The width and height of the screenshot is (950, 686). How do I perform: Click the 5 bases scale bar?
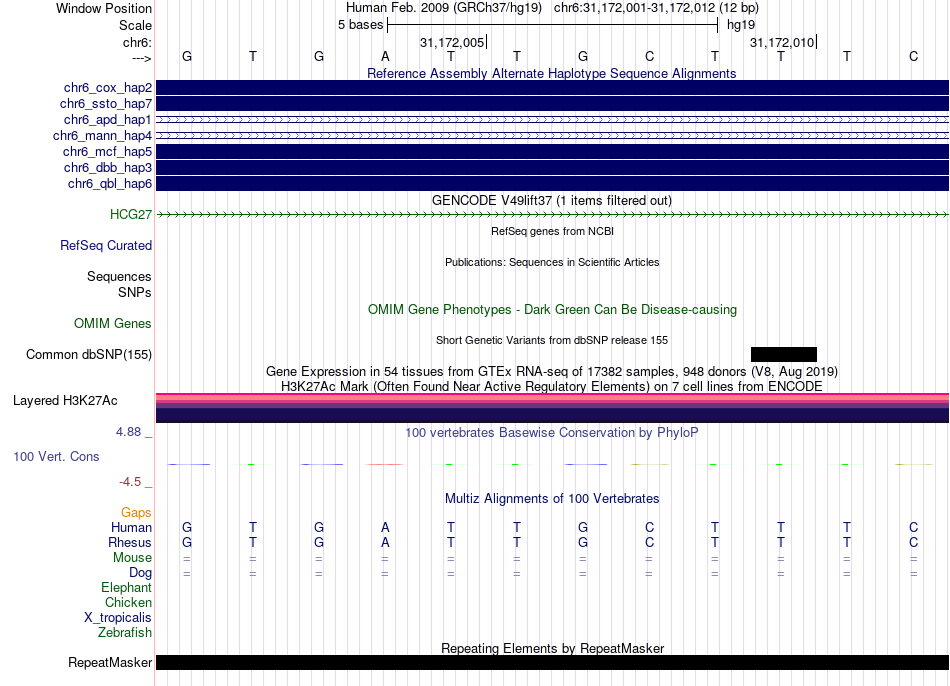552,25
